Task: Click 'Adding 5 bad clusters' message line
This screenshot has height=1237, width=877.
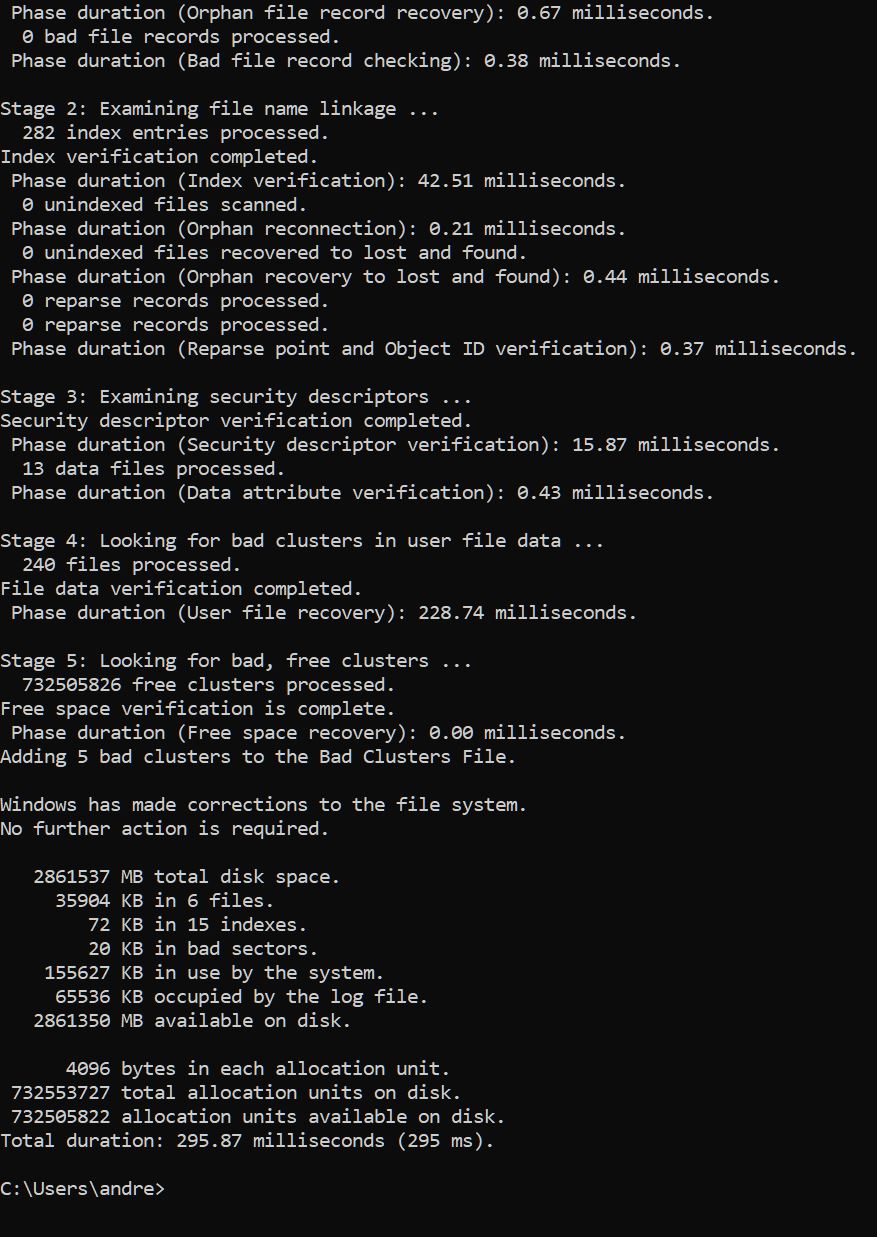Action: [258, 757]
